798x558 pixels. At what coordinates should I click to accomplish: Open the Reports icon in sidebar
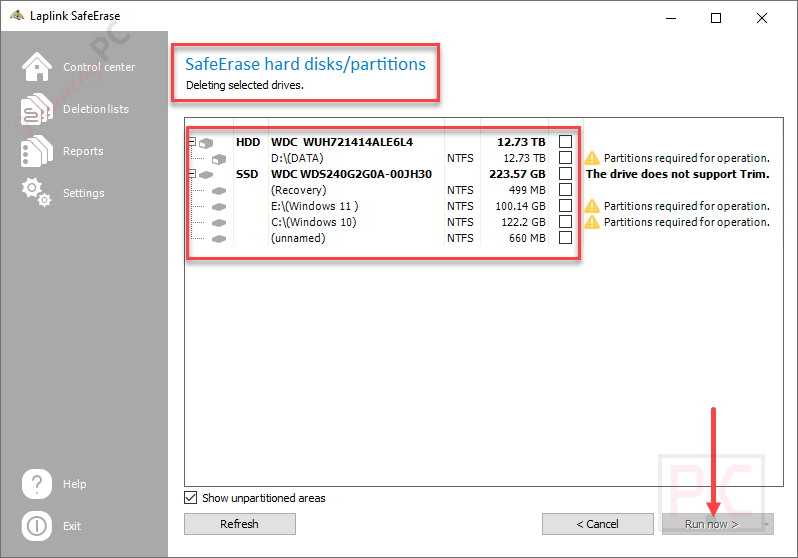tap(37, 151)
